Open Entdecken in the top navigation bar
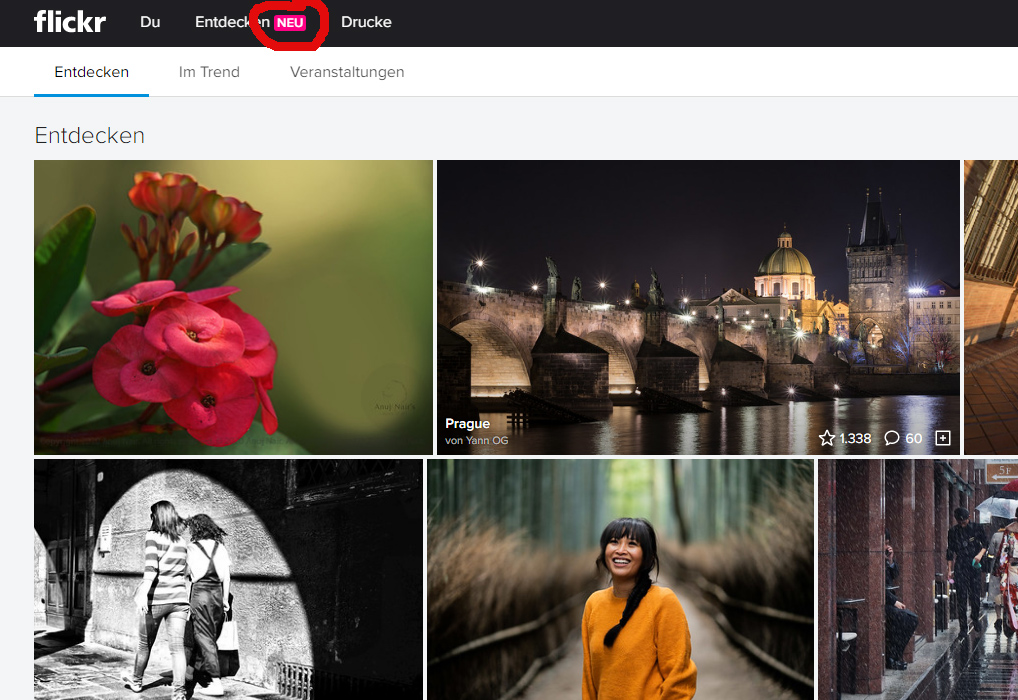This screenshot has width=1018, height=700. coord(230,22)
